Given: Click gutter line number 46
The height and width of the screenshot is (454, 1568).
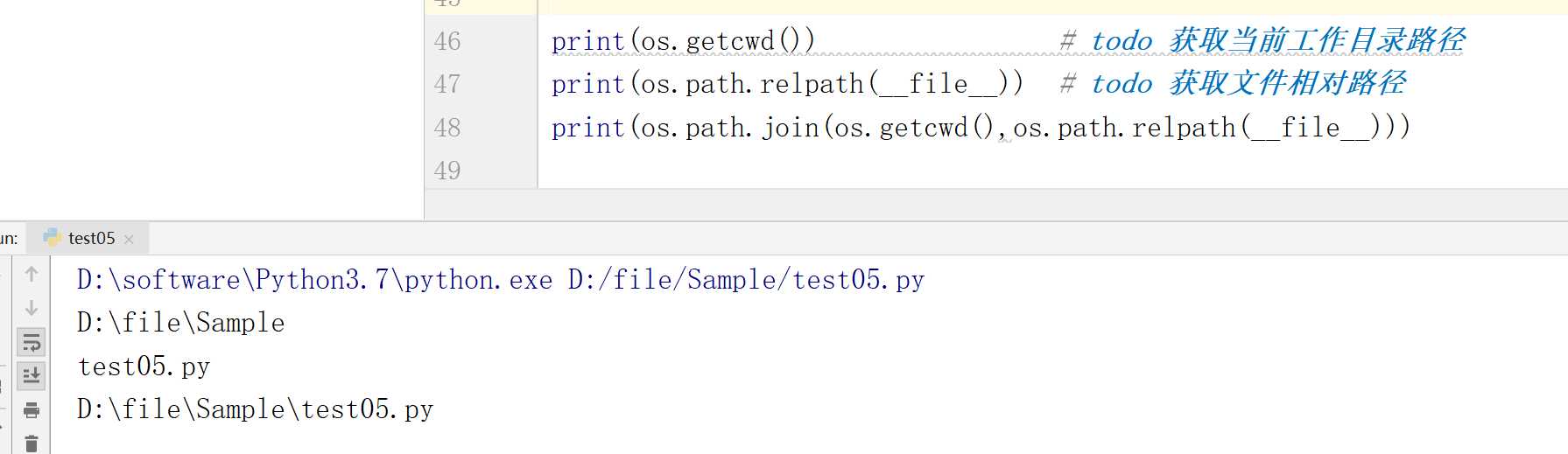Looking at the screenshot, I should [x=446, y=41].
